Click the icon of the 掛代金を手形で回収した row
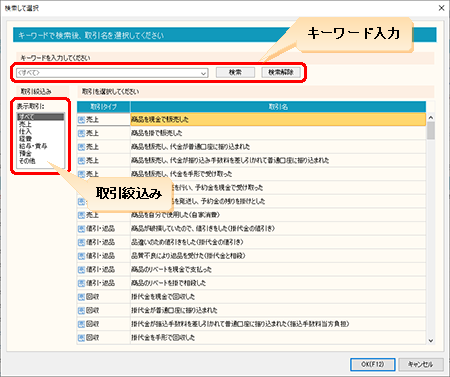 [x=81, y=338]
